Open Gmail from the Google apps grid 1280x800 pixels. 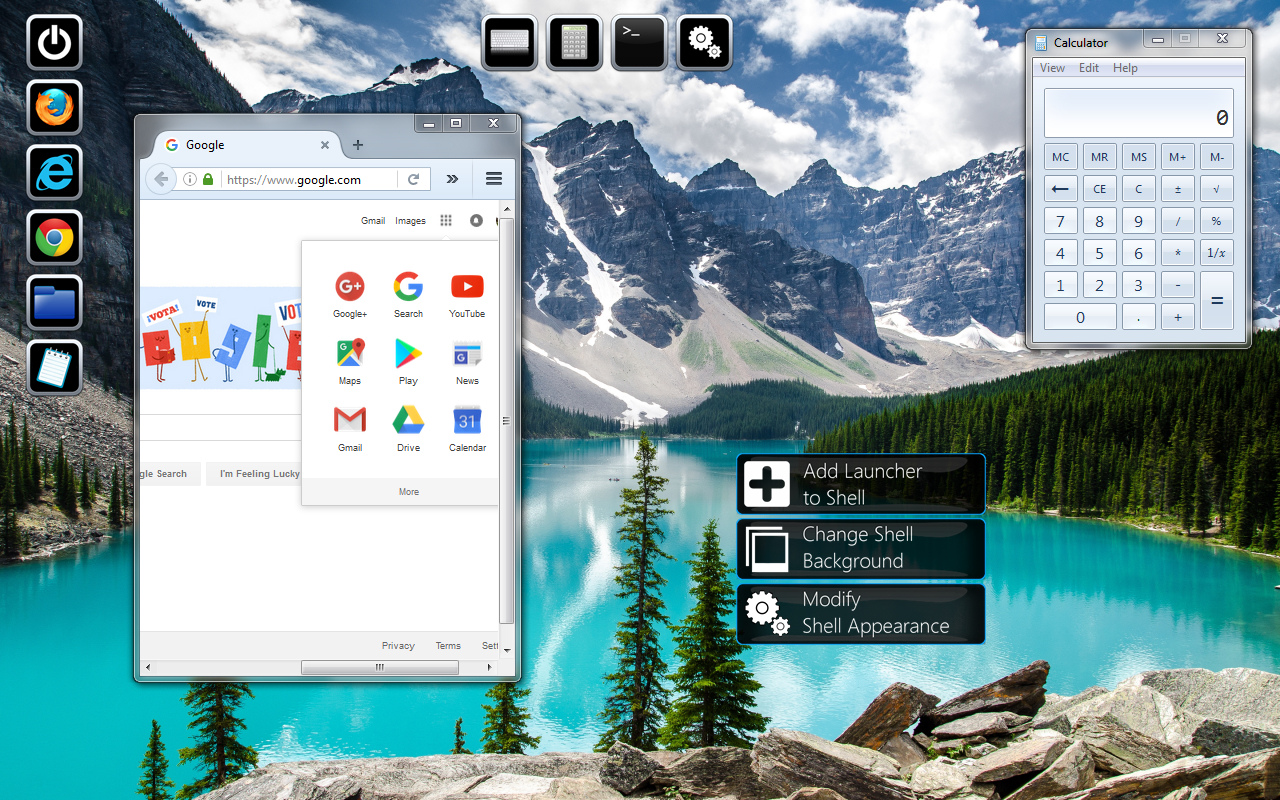click(x=349, y=421)
